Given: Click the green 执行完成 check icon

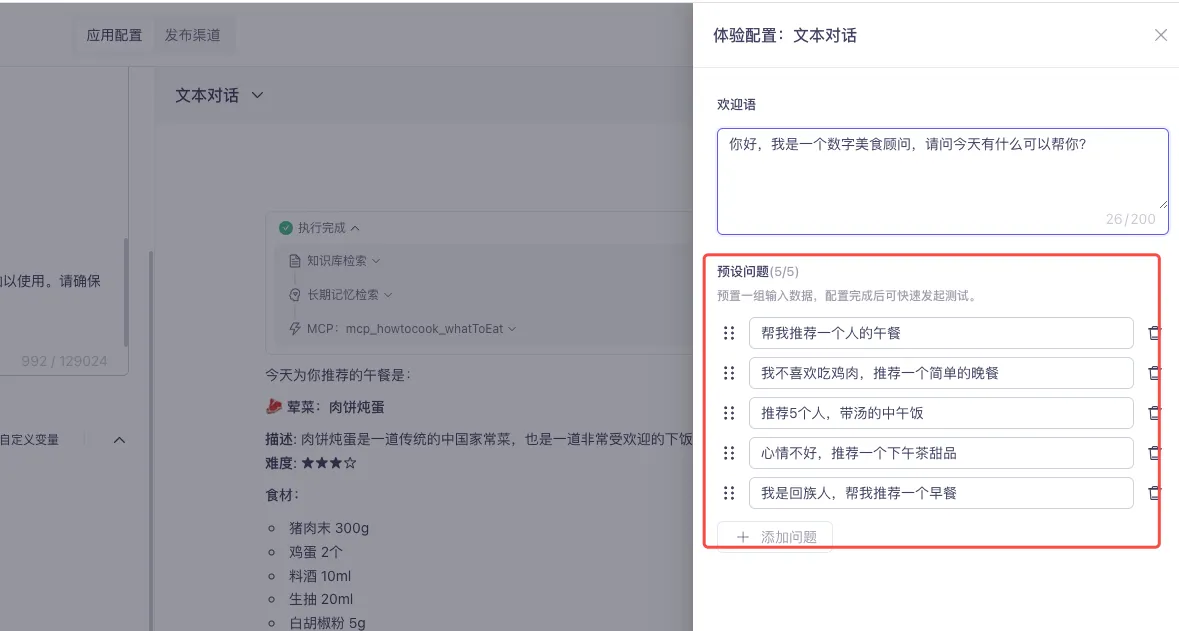Looking at the screenshot, I should (286, 228).
